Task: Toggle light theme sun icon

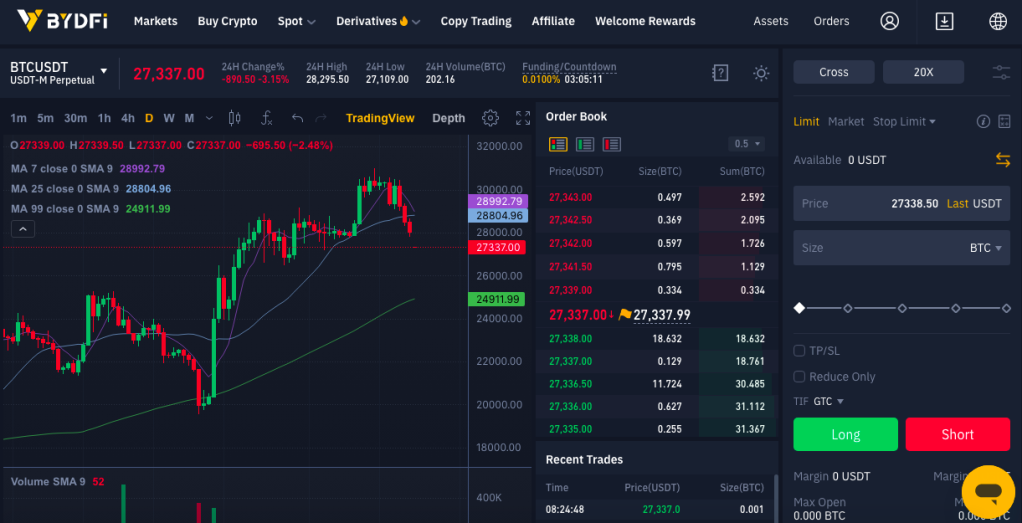Action: coord(761,73)
